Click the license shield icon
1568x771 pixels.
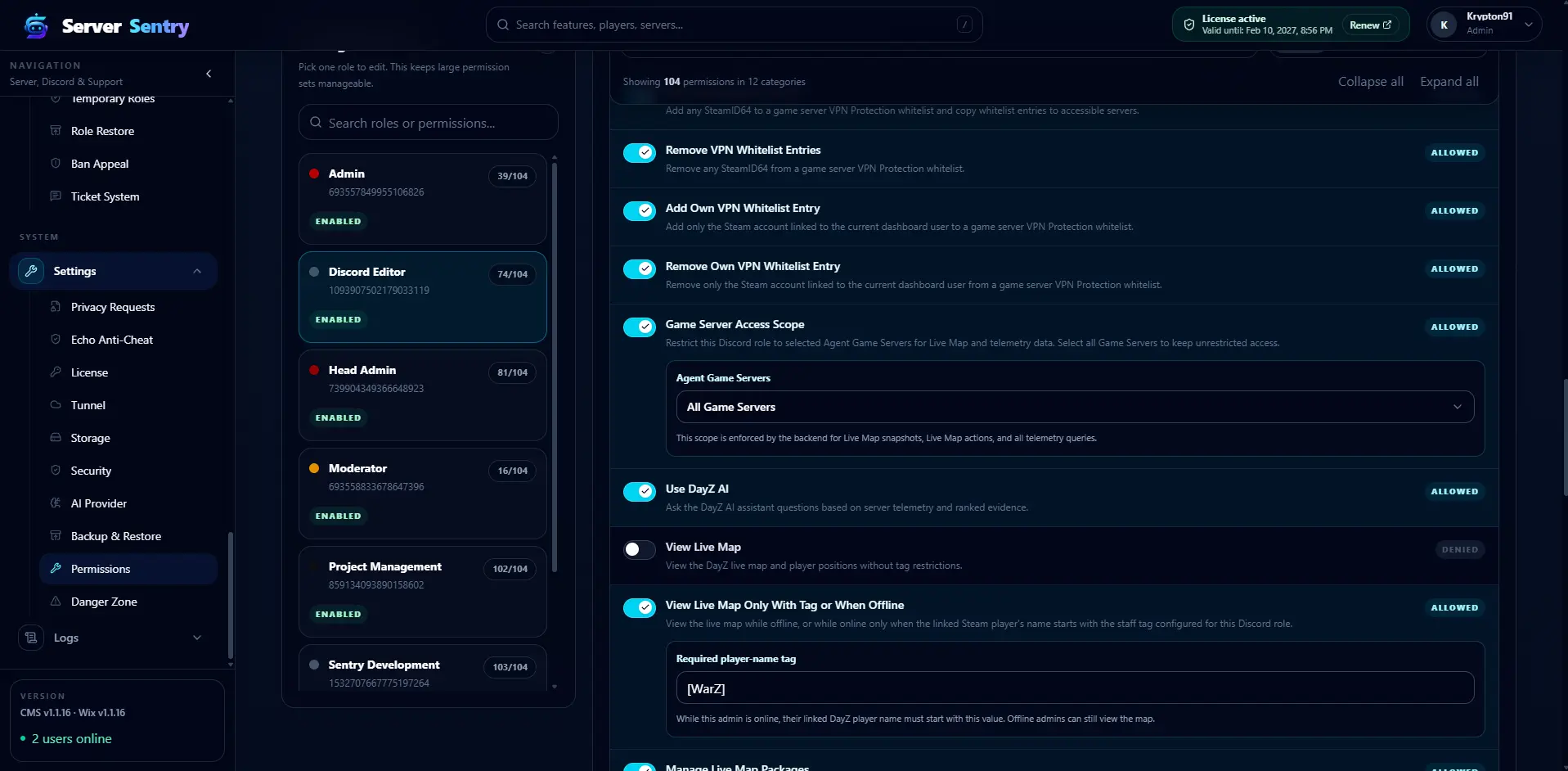point(1189,25)
